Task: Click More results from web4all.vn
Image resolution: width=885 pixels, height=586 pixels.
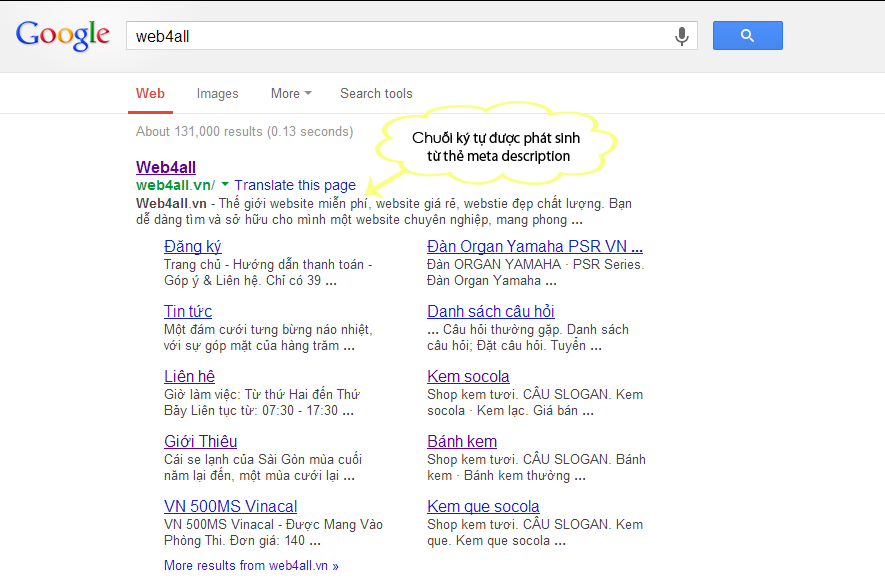Action: point(251,566)
